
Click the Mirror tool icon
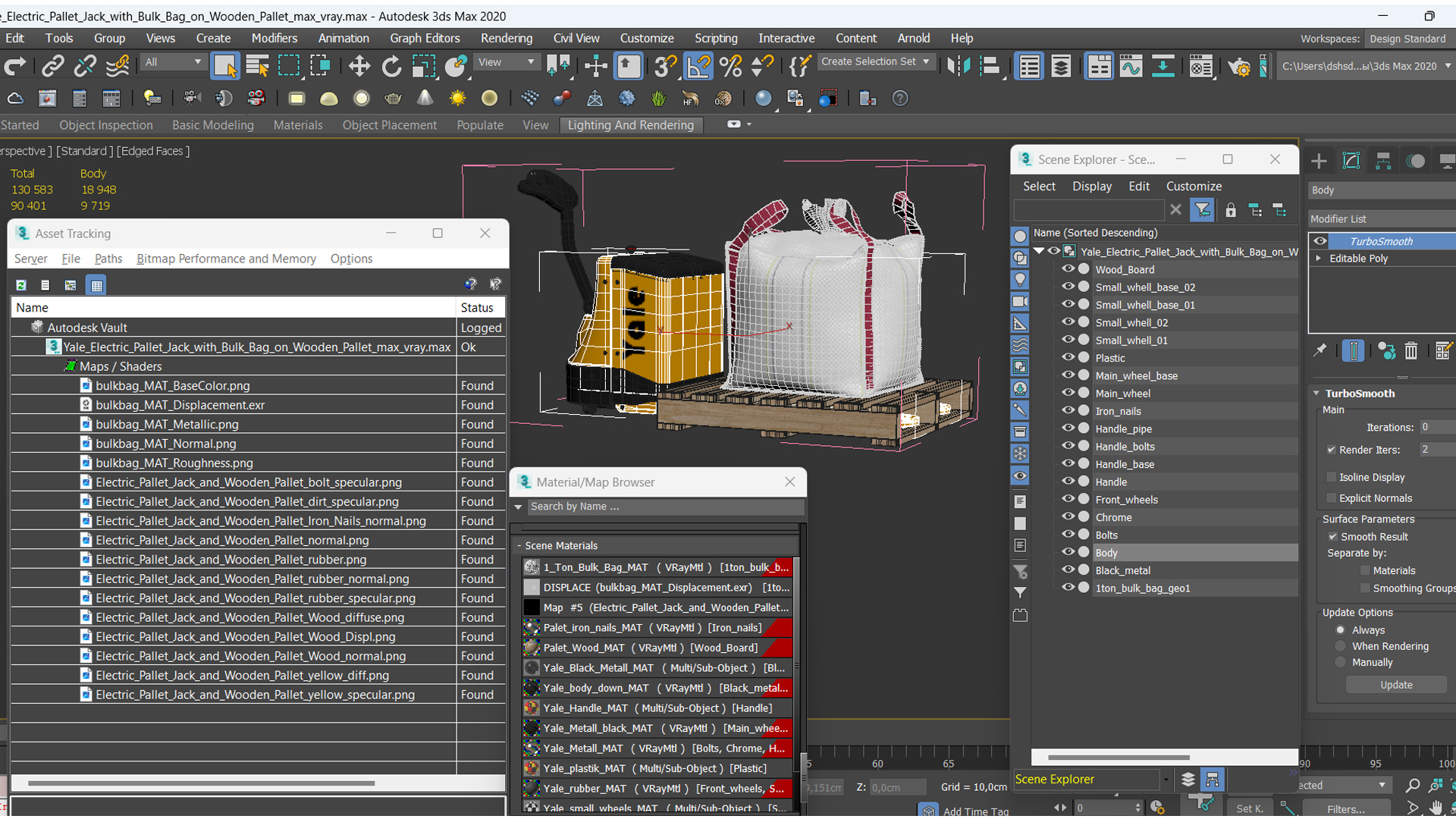959,67
